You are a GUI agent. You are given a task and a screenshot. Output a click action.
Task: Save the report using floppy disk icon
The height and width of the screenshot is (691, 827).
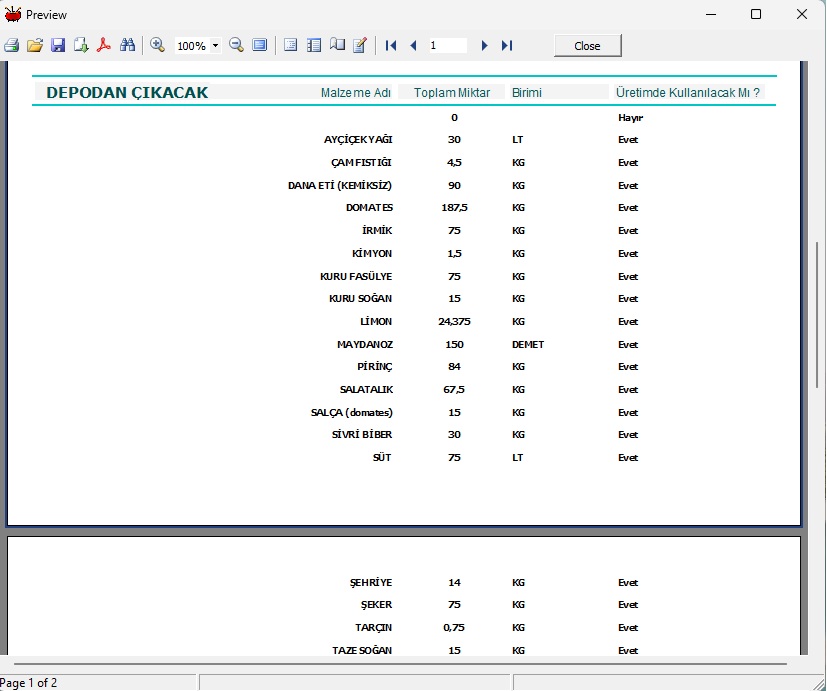(58, 46)
